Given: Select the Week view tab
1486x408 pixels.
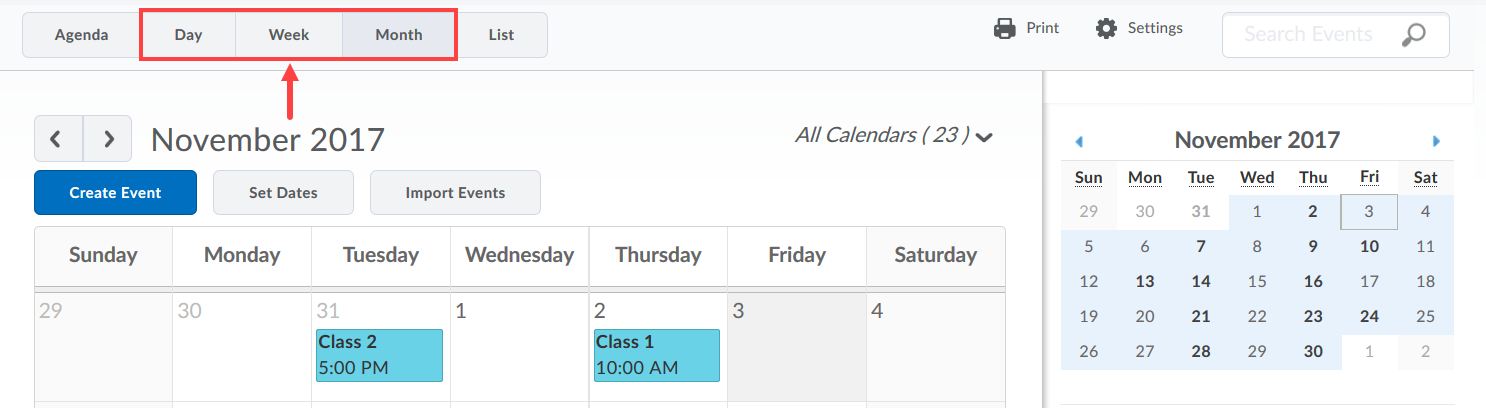Looking at the screenshot, I should [x=289, y=35].
